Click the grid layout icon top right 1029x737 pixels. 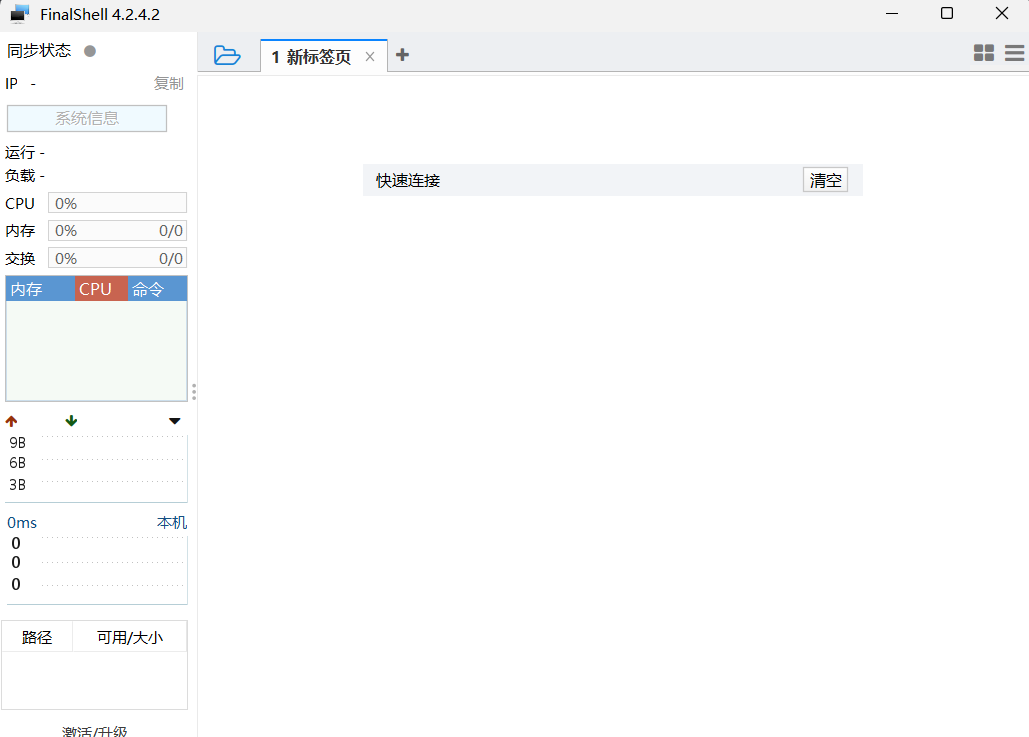(983, 52)
